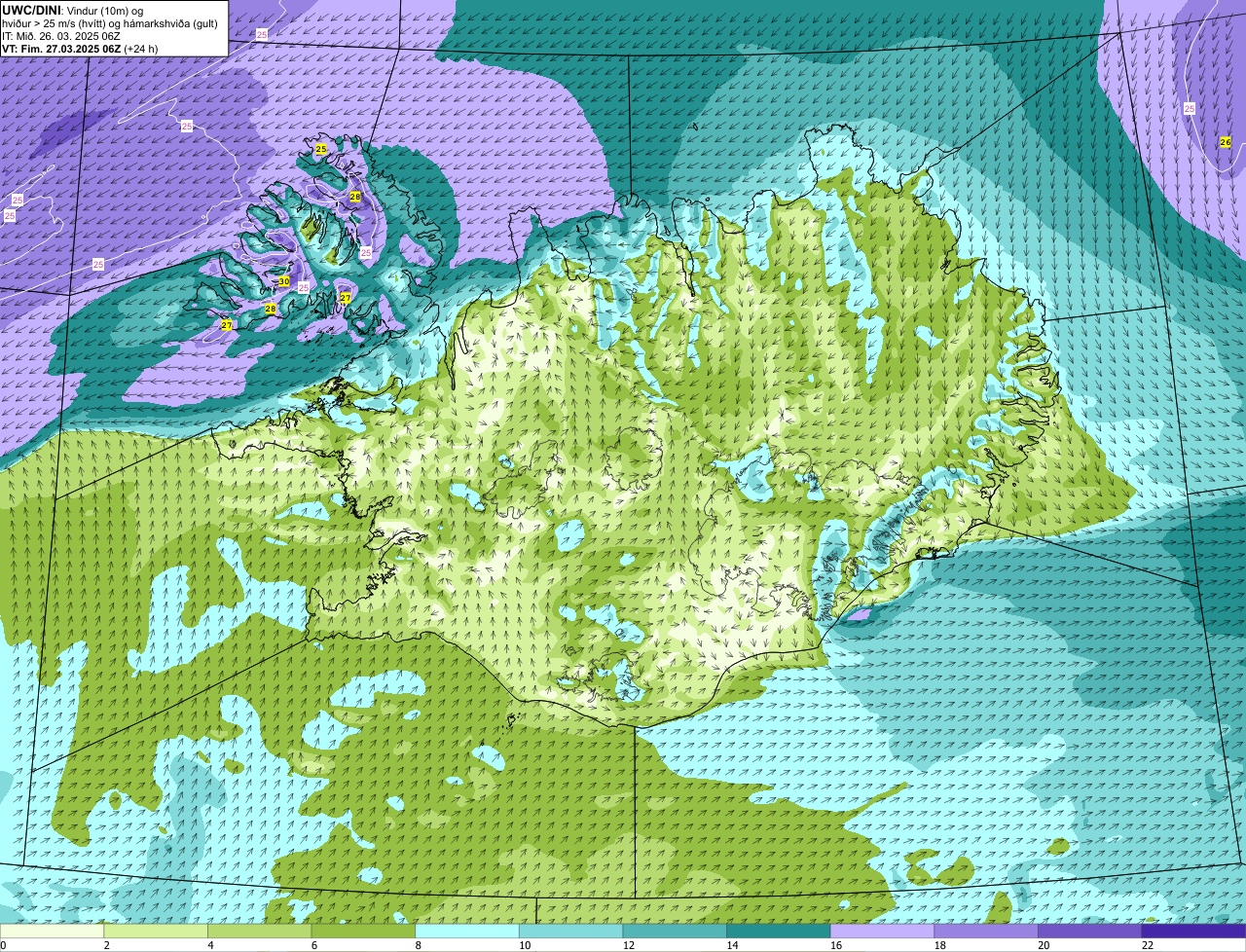Image resolution: width=1246 pixels, height=952 pixels.
Task: Click the legend scale label 22
Action: pos(1148,945)
